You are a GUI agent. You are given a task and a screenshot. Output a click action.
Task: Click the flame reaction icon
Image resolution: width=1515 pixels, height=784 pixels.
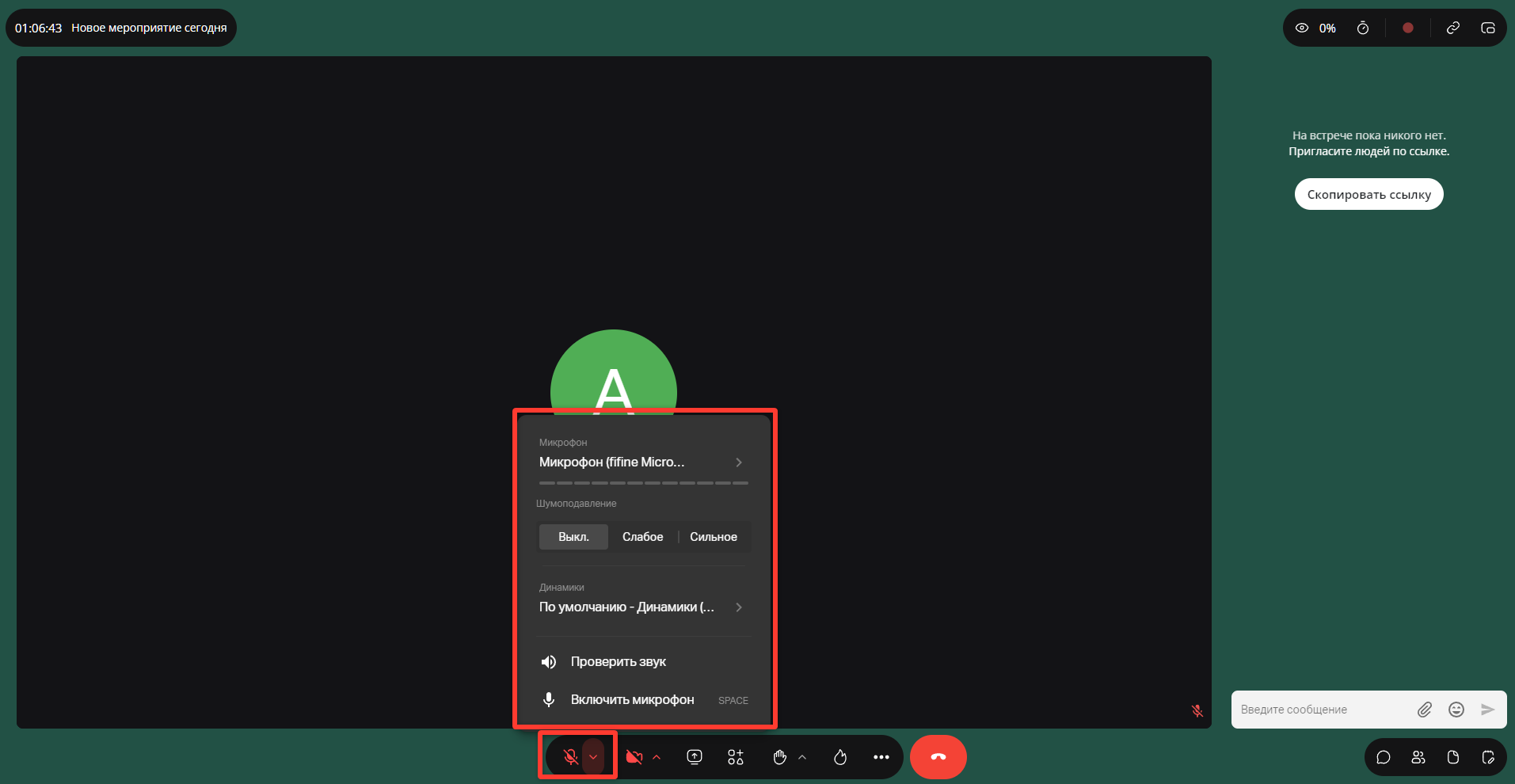(x=840, y=757)
